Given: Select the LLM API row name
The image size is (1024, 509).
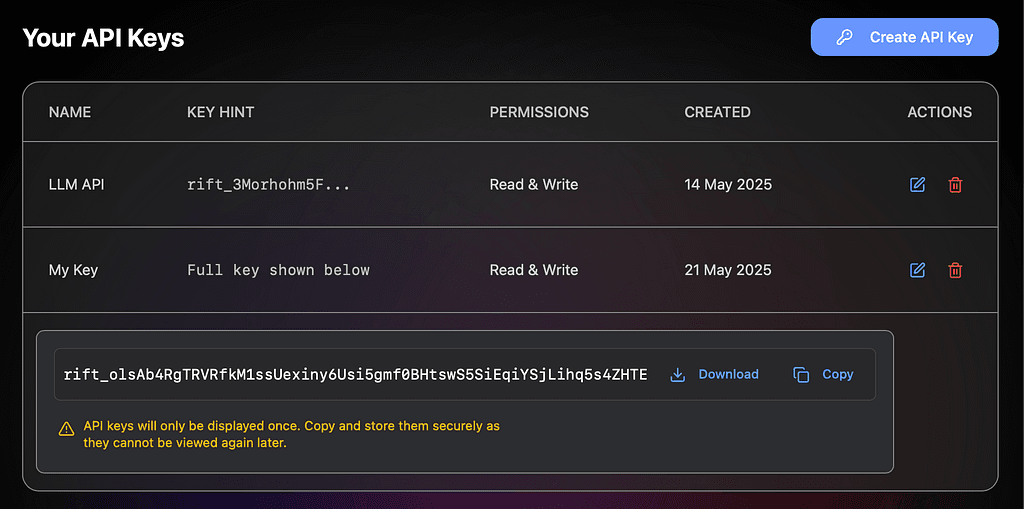Looking at the screenshot, I should click(76, 185).
